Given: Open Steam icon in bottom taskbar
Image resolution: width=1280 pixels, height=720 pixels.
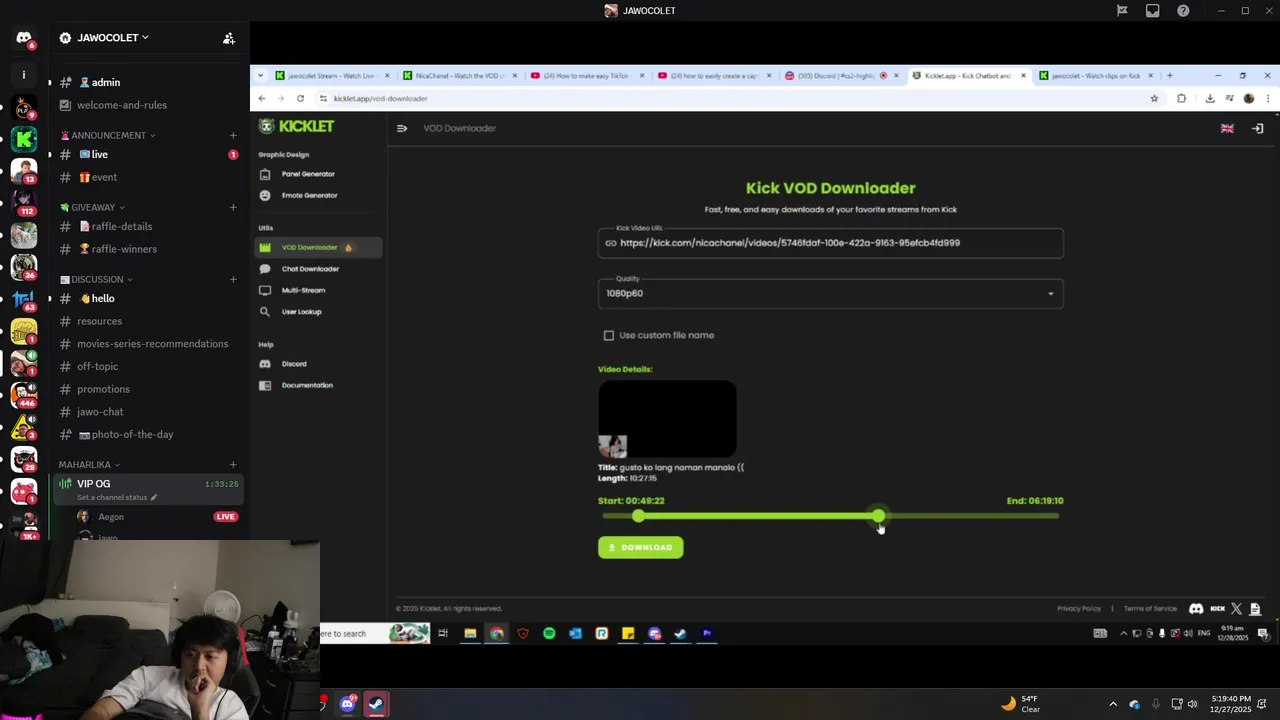Looking at the screenshot, I should pyautogui.click(x=376, y=704).
